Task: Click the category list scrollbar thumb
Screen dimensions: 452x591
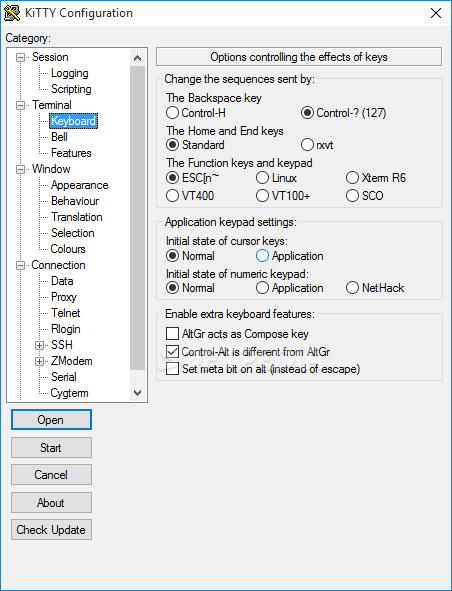Action: [x=138, y=218]
